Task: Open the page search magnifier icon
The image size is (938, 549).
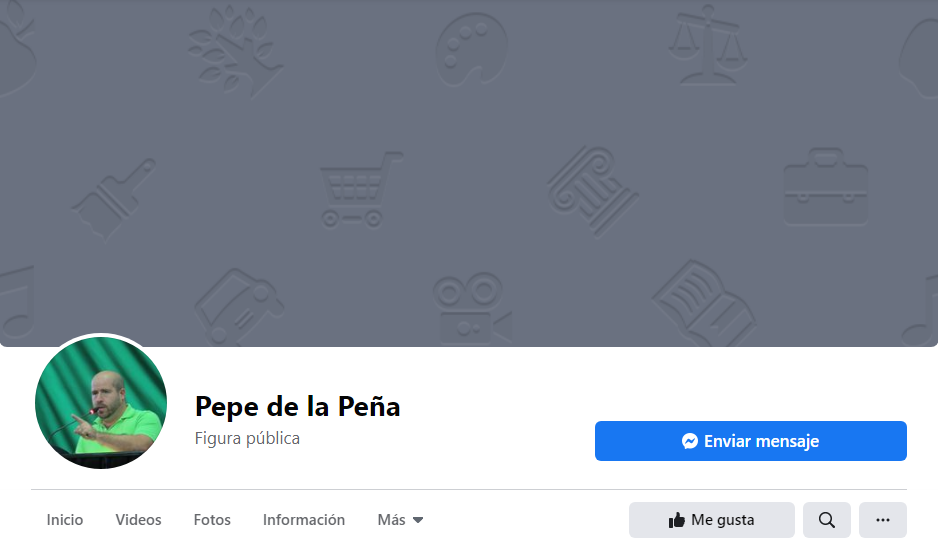Action: click(x=827, y=520)
